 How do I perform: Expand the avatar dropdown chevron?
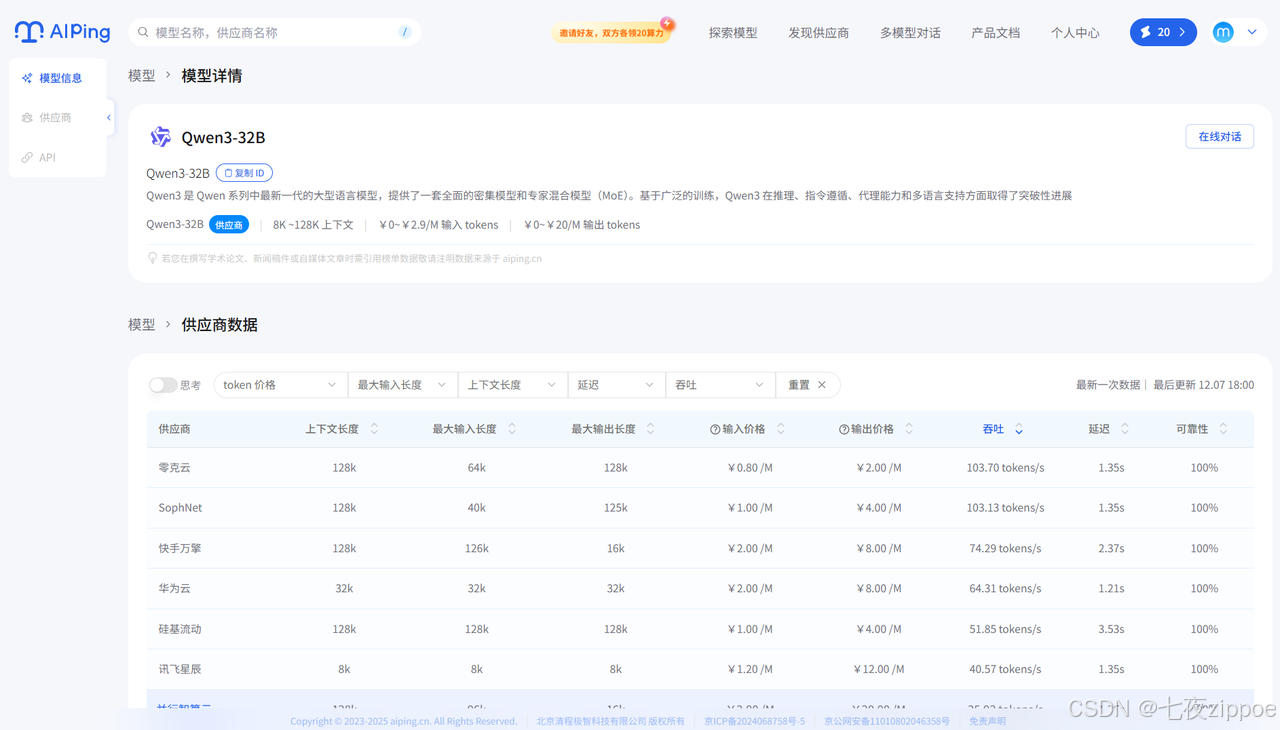pyautogui.click(x=1252, y=32)
